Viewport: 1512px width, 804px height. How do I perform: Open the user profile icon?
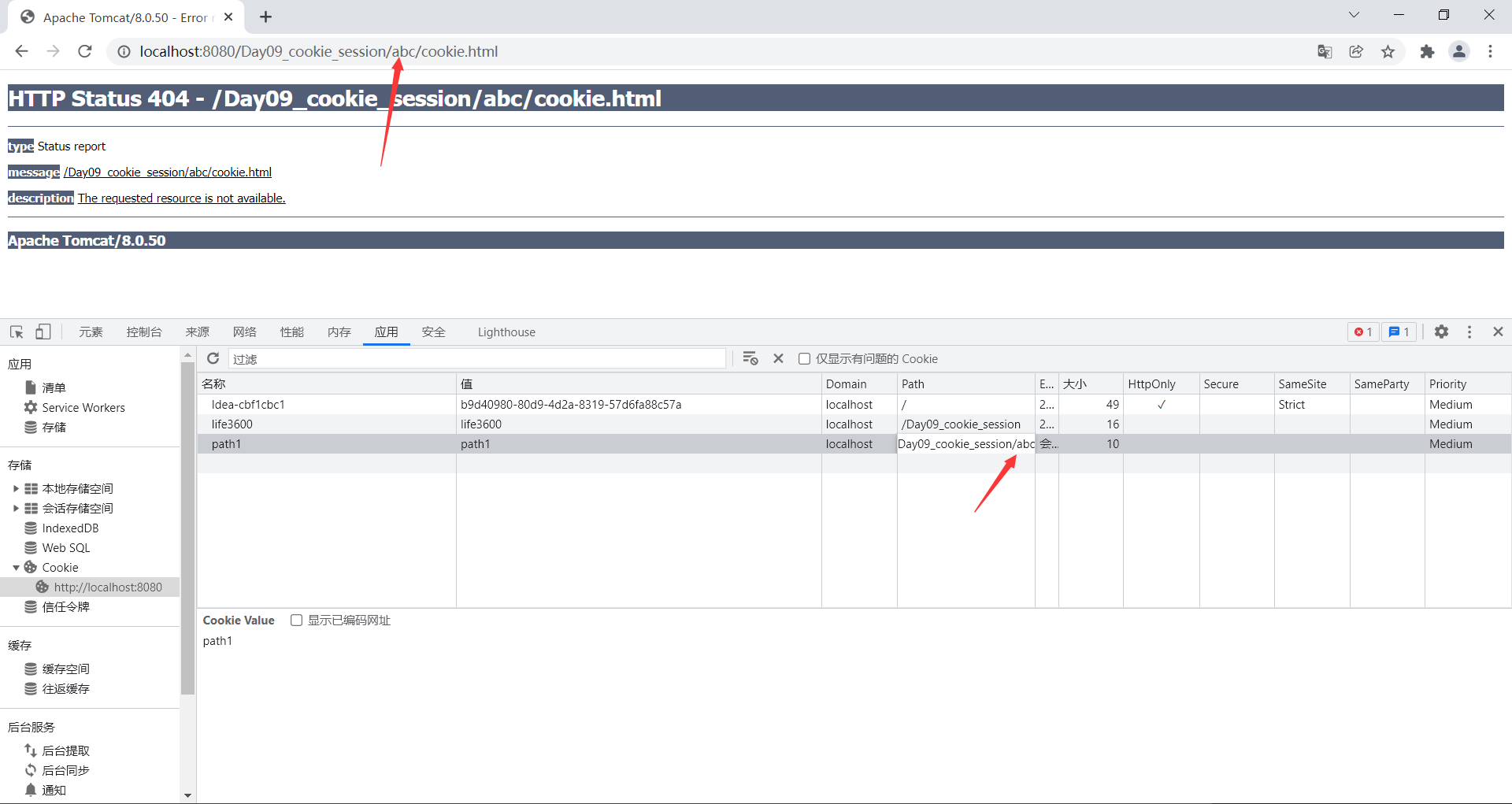tap(1459, 51)
